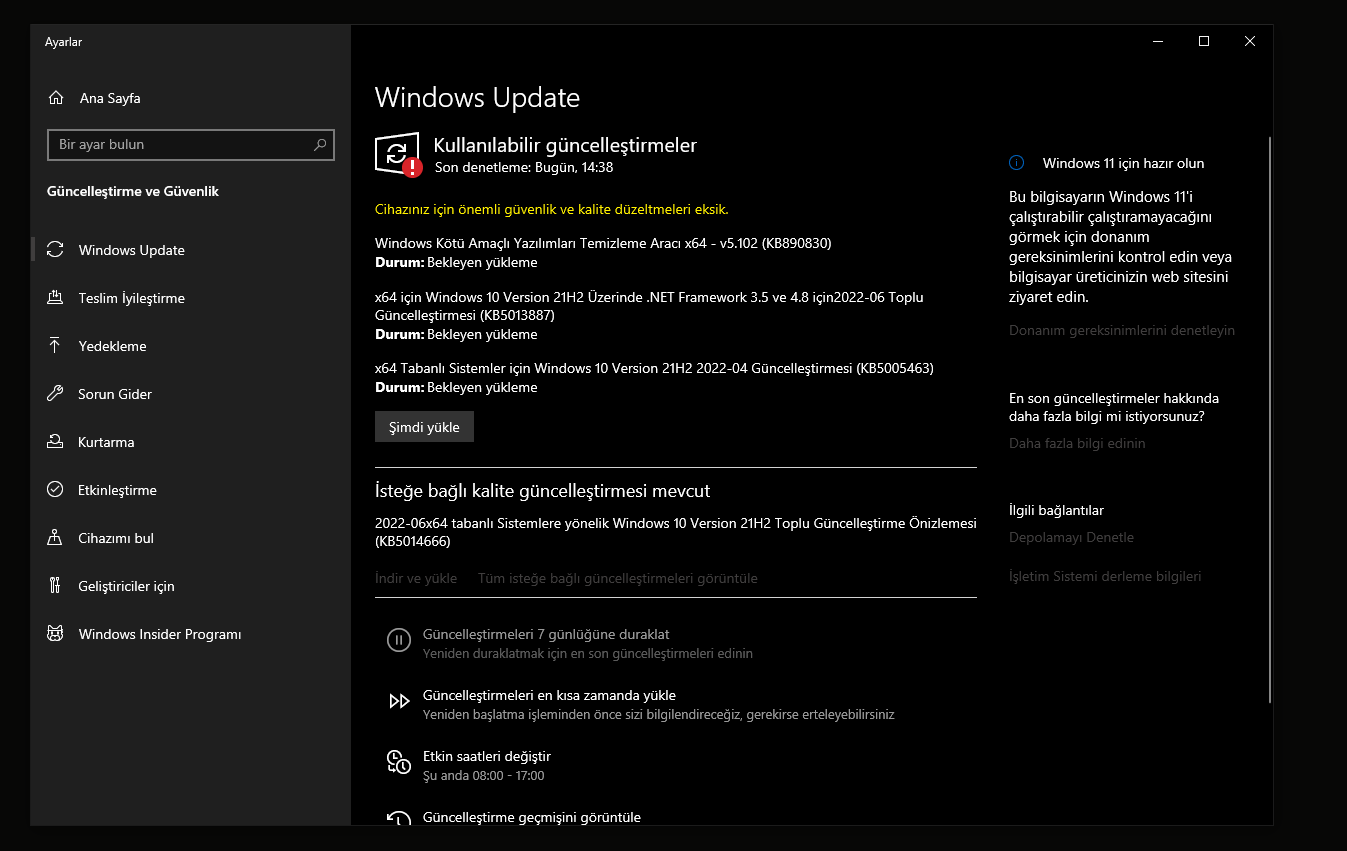Click the vertical scrollbar of the settings page
Screen dimensions: 1347x851
tap(1270, 420)
